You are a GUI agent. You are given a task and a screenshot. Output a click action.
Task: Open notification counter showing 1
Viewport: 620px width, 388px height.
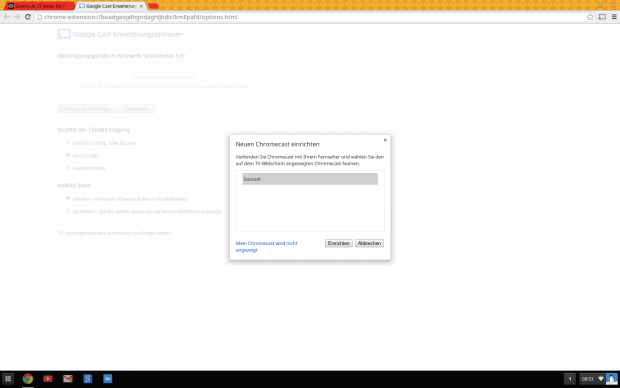(570, 379)
